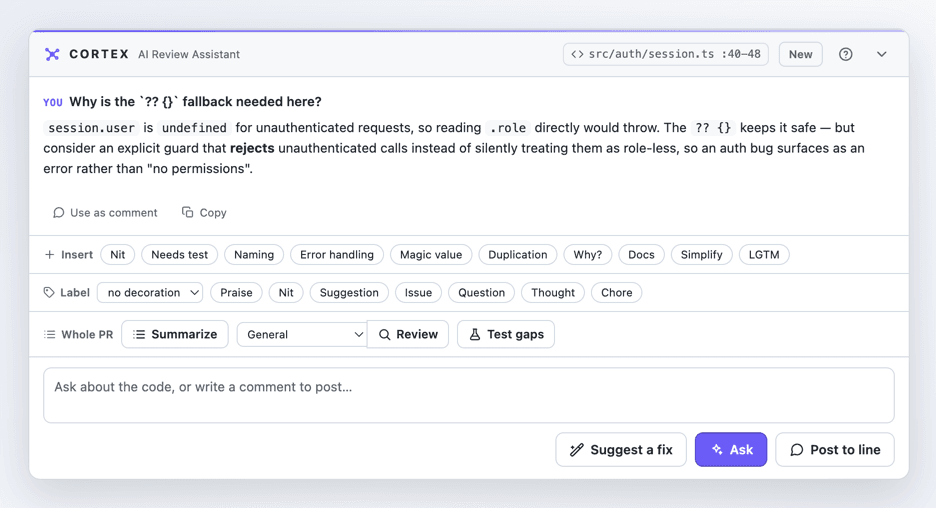Apply the Praise label
This screenshot has height=508, width=936.
pos(236,293)
